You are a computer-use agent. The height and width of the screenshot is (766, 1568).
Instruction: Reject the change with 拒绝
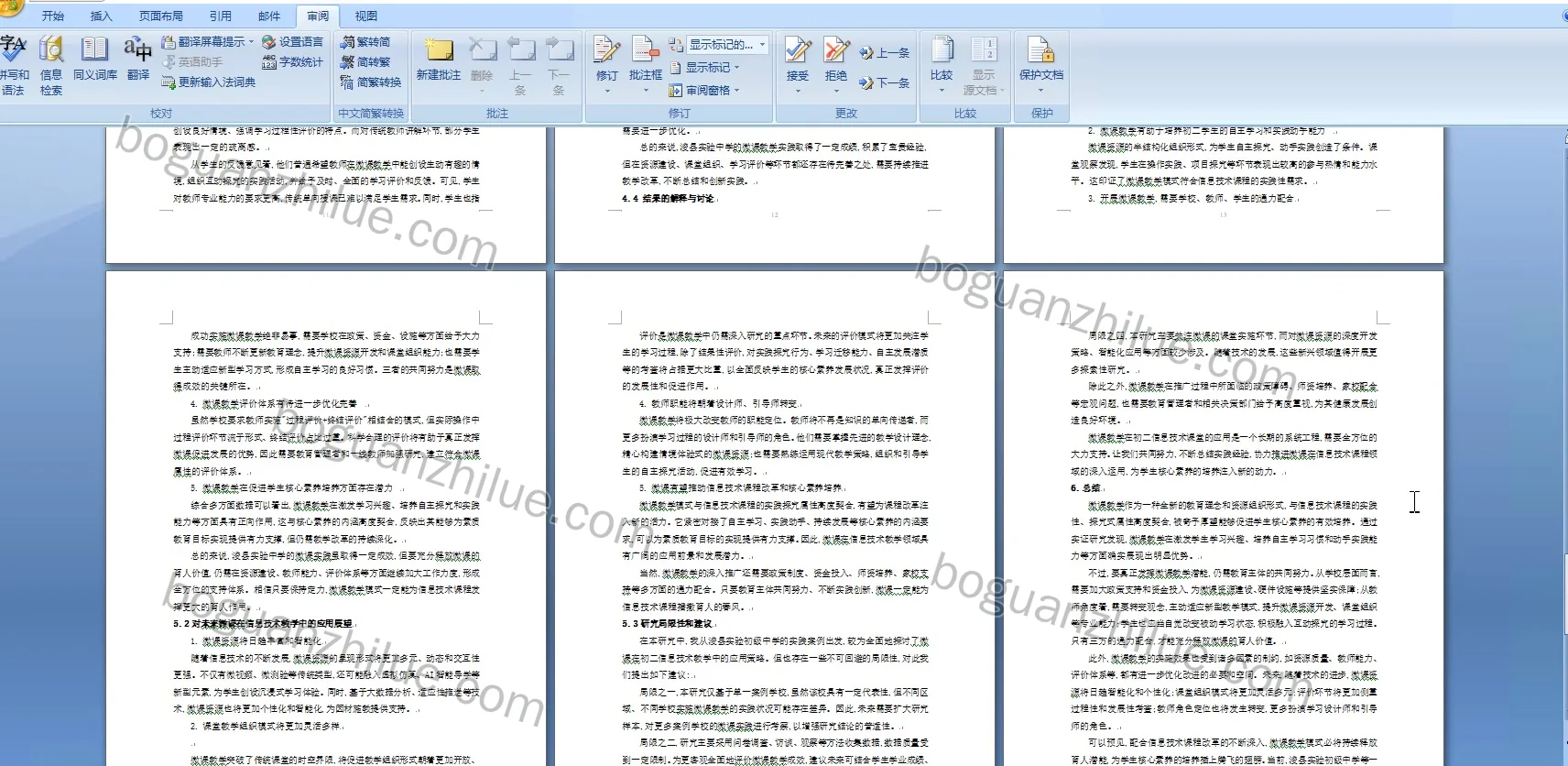[x=836, y=57]
